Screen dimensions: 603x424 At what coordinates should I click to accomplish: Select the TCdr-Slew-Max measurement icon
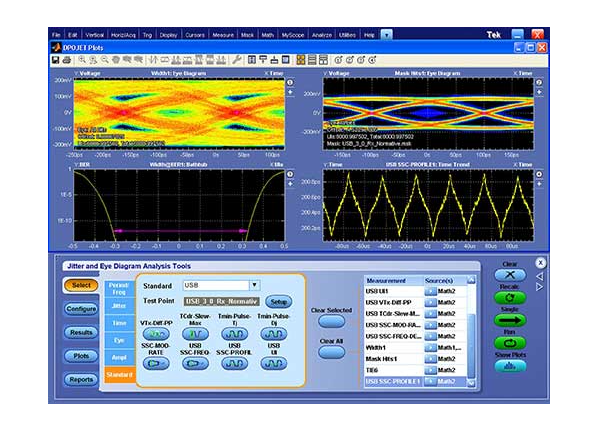[x=193, y=334]
